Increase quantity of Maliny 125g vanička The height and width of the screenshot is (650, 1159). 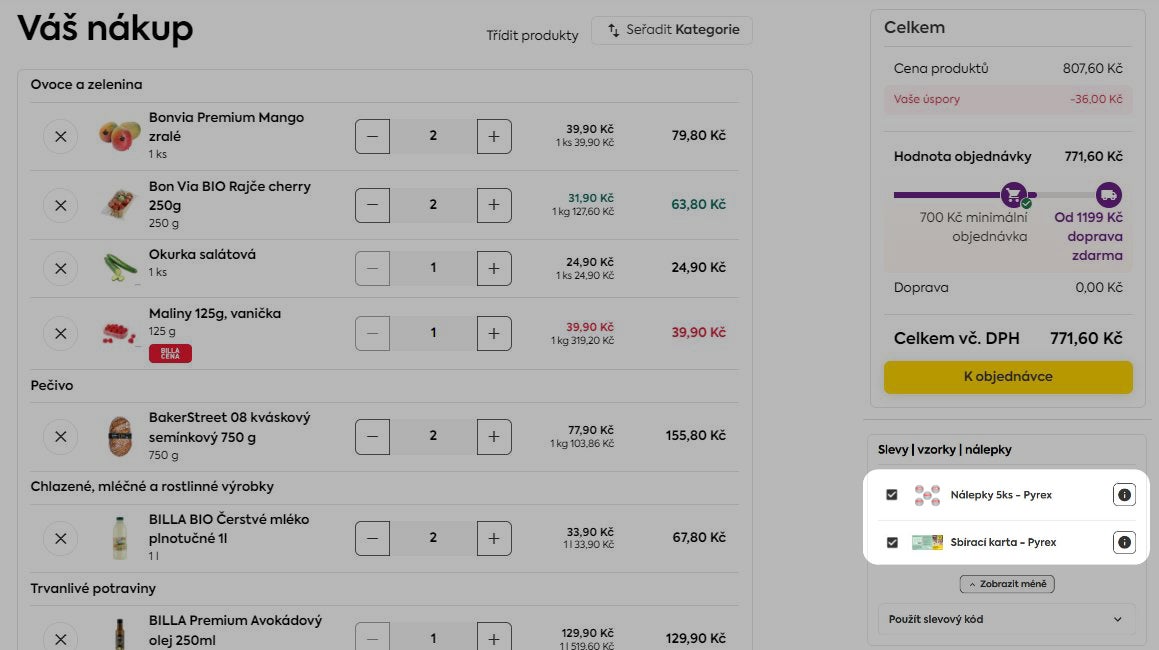pyautogui.click(x=493, y=333)
